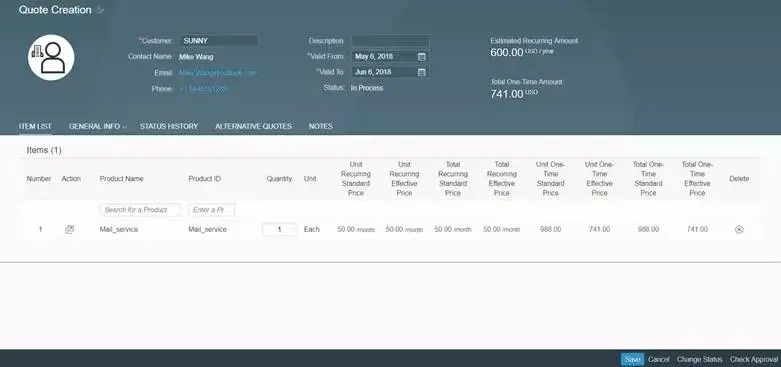Click the contact phone number link
Viewport: 781px width, 367px height.
(203, 89)
